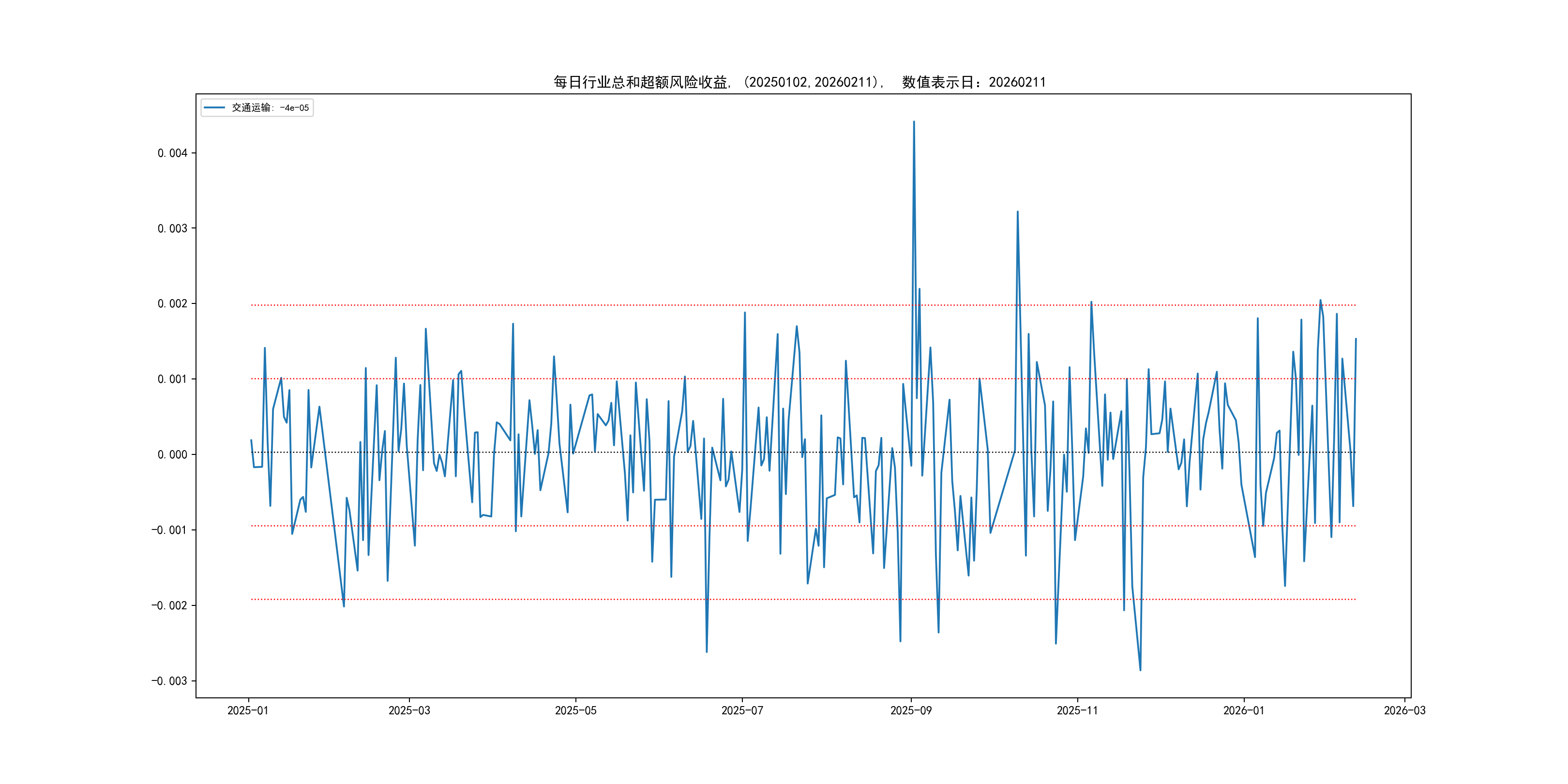Viewport: 1568px width, 784px height.
Task: Click the highest peak near September 2025
Action: tap(914, 122)
